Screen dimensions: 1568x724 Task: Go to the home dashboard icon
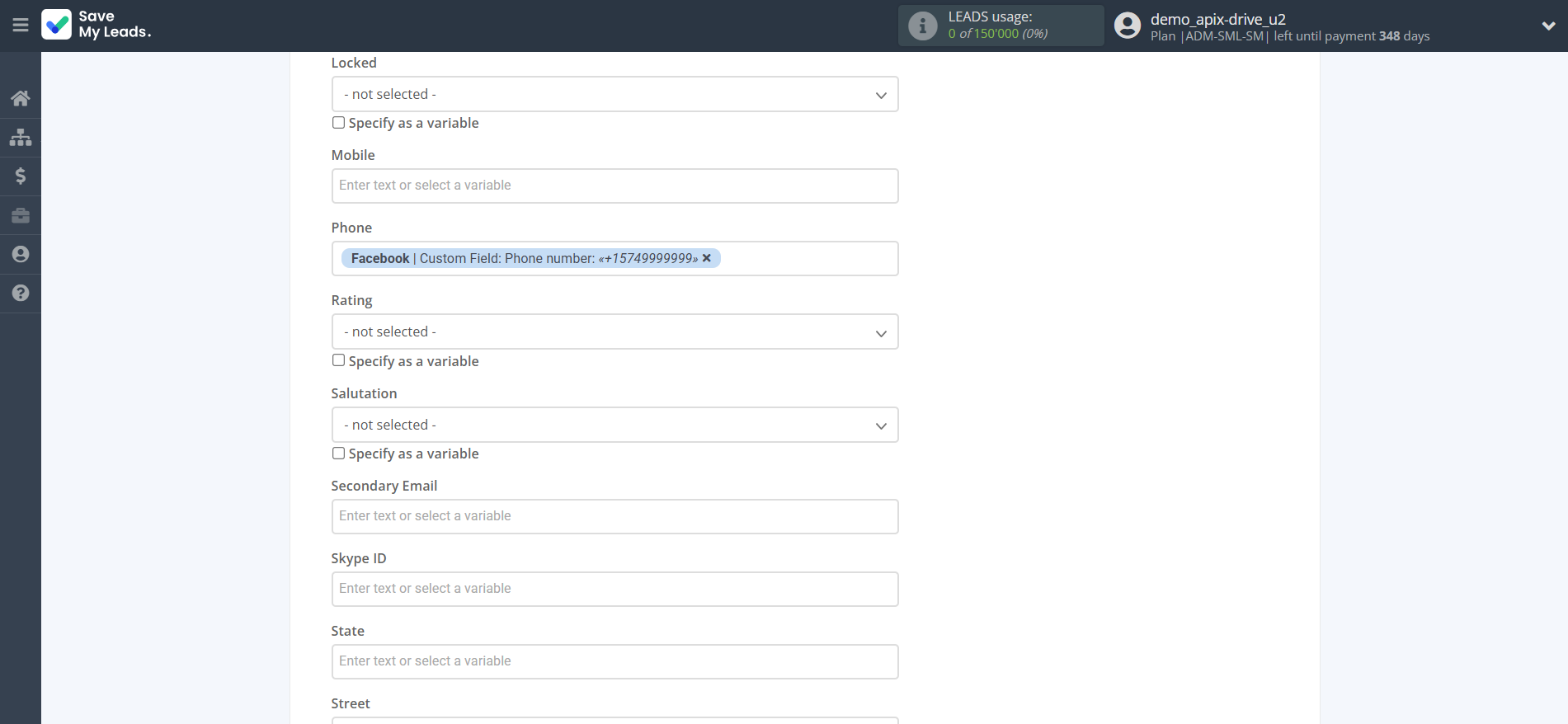[x=21, y=99]
